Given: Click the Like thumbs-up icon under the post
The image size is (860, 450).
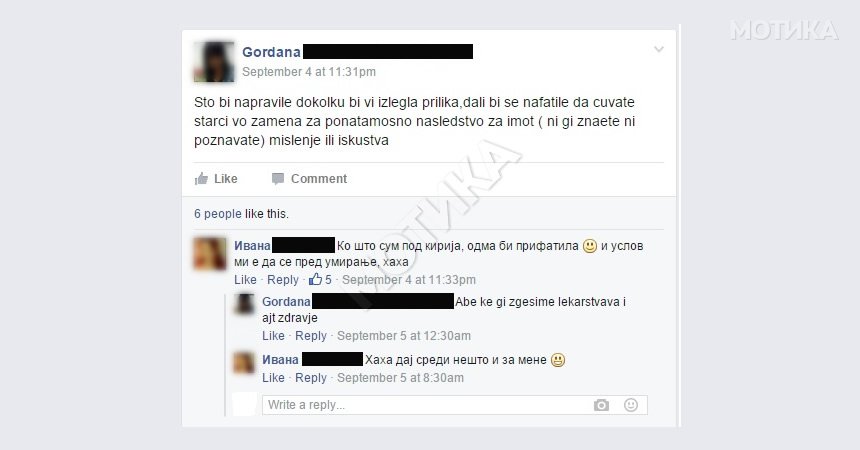Looking at the screenshot, I should click(x=201, y=178).
